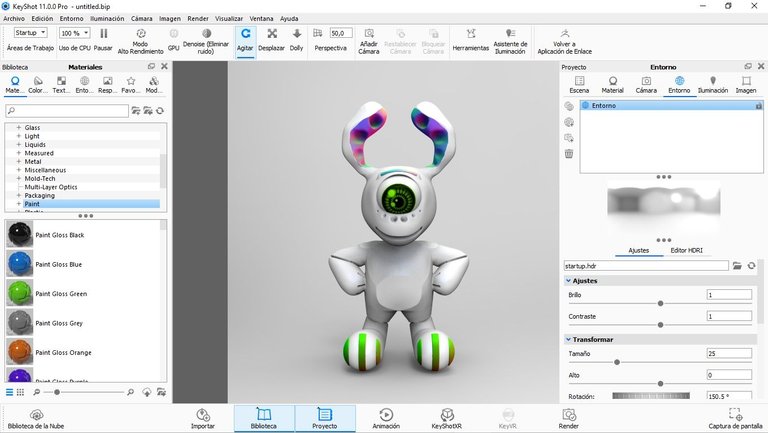Toggle the Biblioteca panel button
This screenshot has width=768, height=433.
click(x=264, y=419)
